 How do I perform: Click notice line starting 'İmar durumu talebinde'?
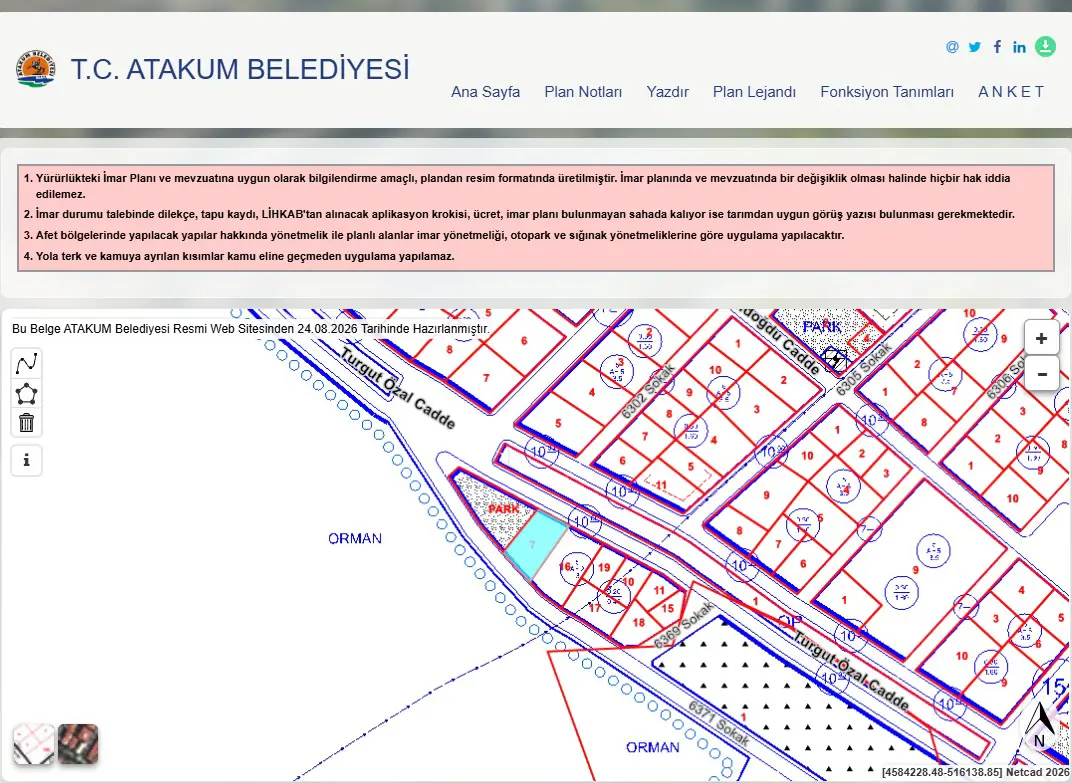pos(525,214)
